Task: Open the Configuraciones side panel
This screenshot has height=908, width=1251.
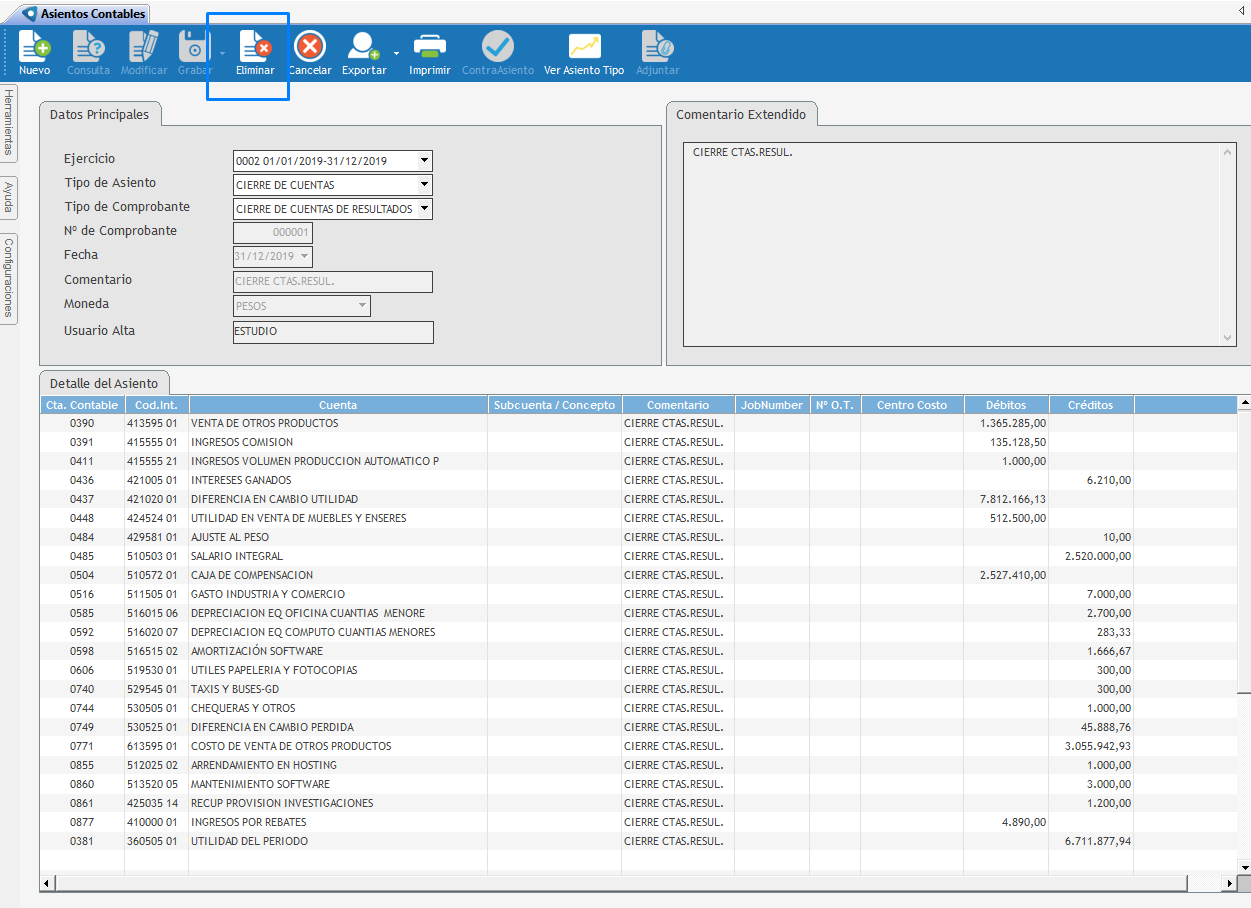Action: pyautogui.click(x=8, y=277)
